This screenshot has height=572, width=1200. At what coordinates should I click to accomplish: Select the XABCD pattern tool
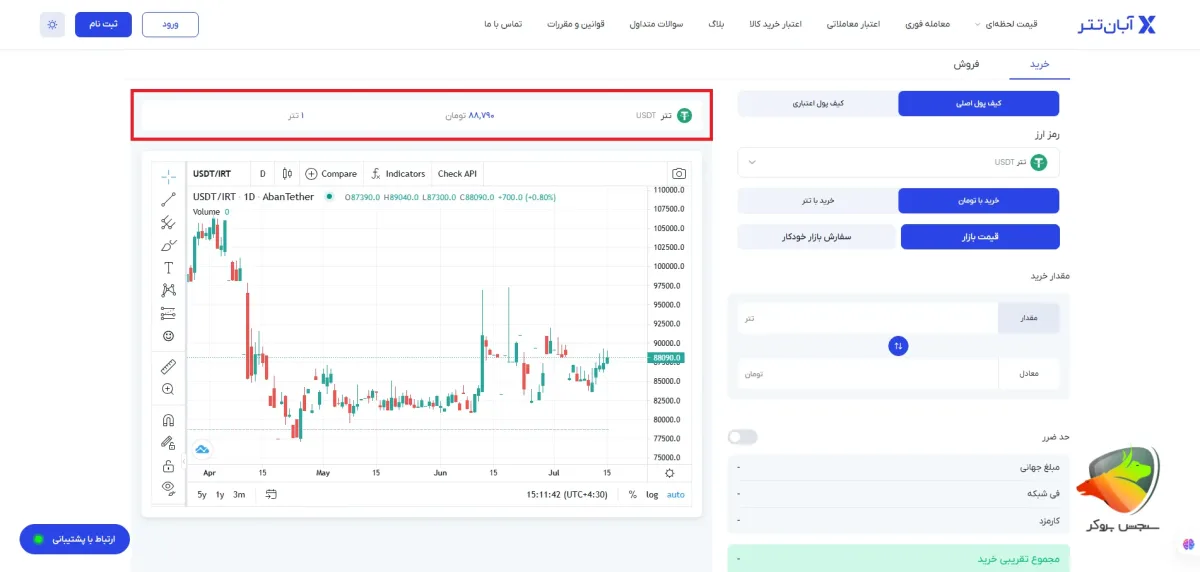[168, 290]
